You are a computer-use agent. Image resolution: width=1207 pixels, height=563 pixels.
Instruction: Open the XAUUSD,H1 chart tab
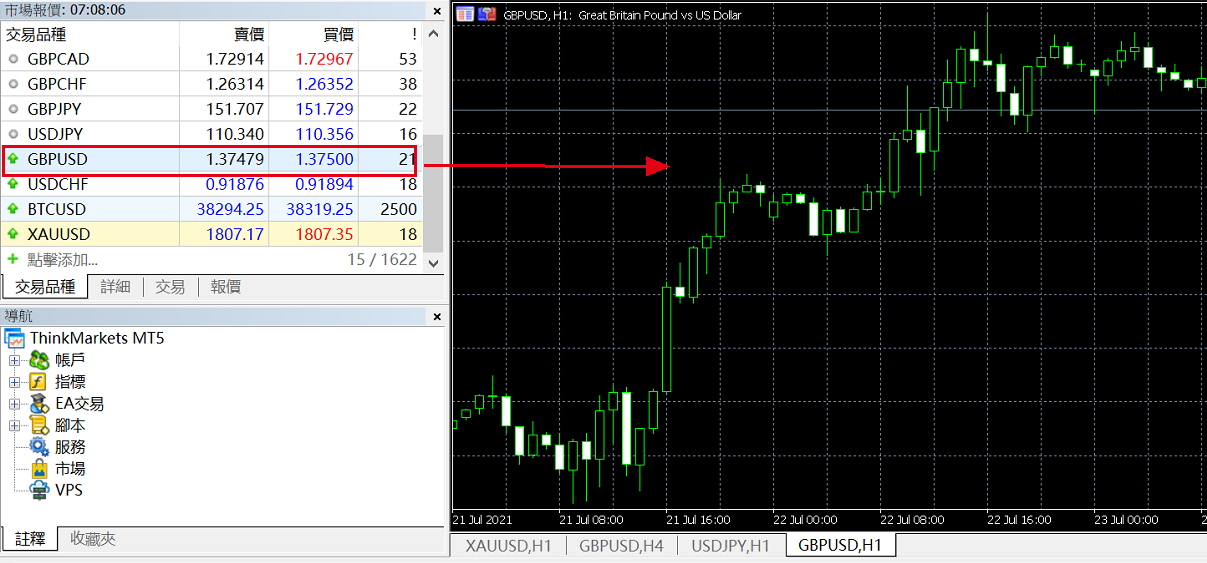click(509, 546)
